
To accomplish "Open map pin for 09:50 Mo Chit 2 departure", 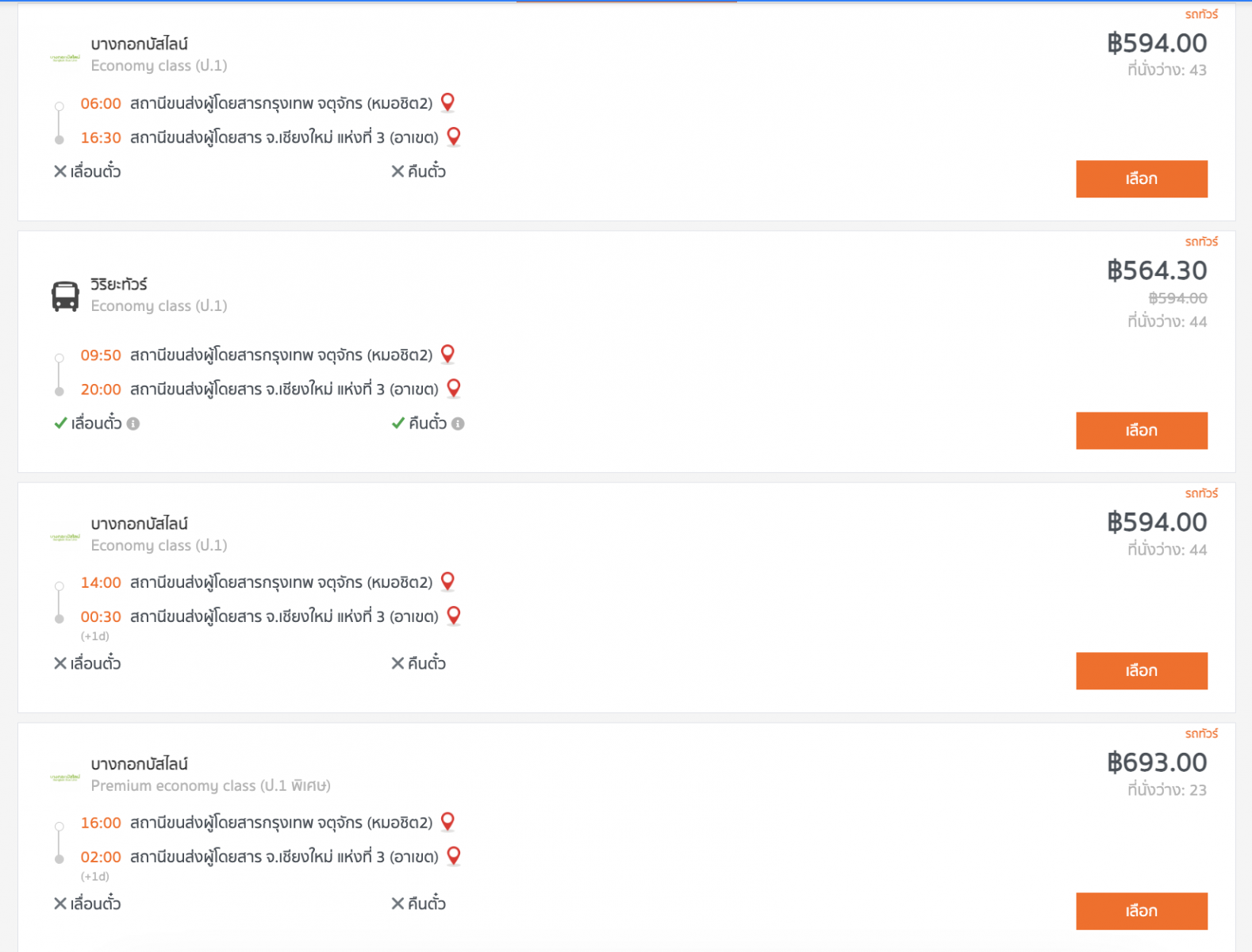I will [x=447, y=354].
